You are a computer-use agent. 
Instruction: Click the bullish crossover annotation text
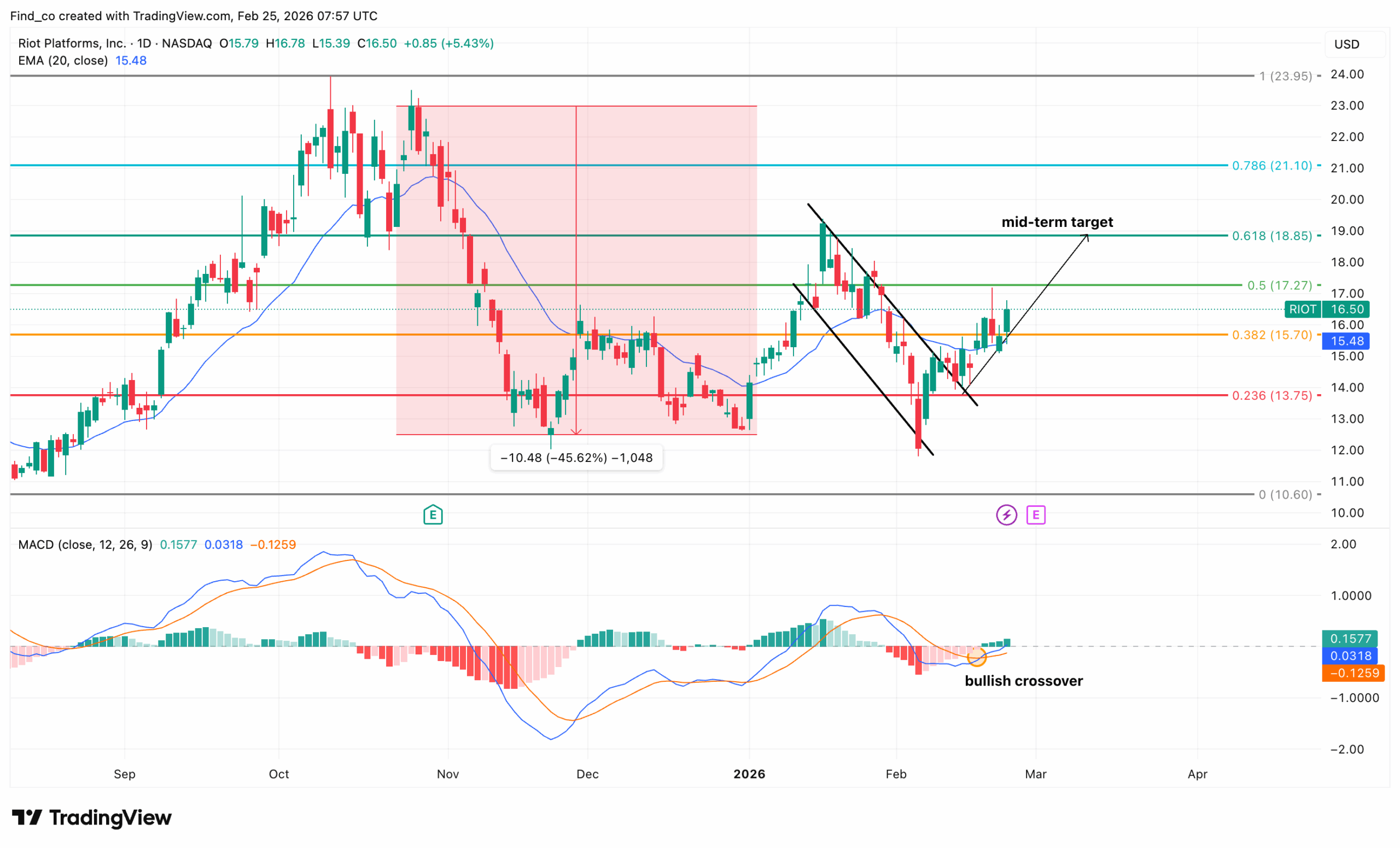pyautogui.click(x=1024, y=681)
